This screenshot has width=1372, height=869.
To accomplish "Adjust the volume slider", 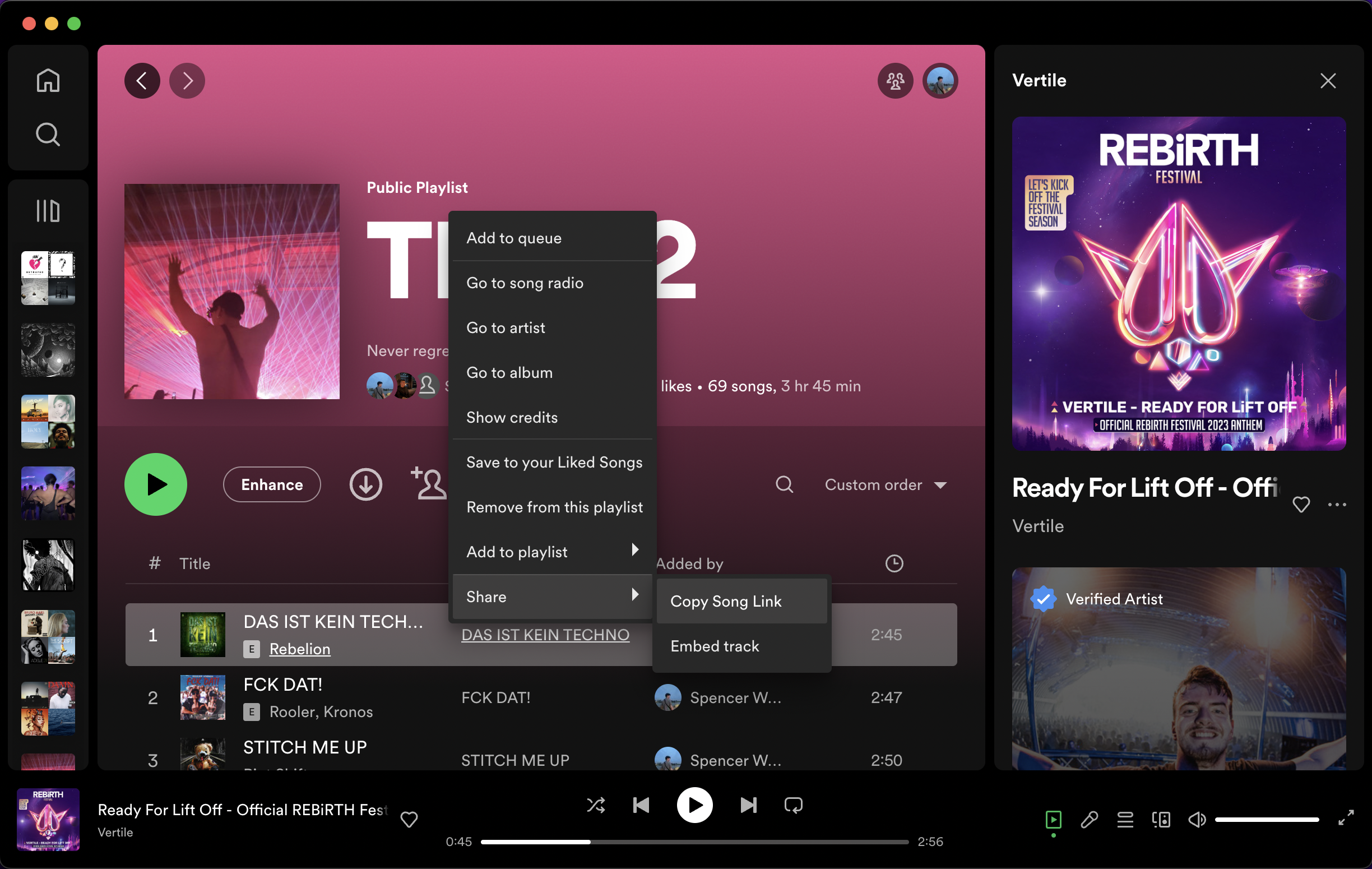I will [x=1266, y=820].
